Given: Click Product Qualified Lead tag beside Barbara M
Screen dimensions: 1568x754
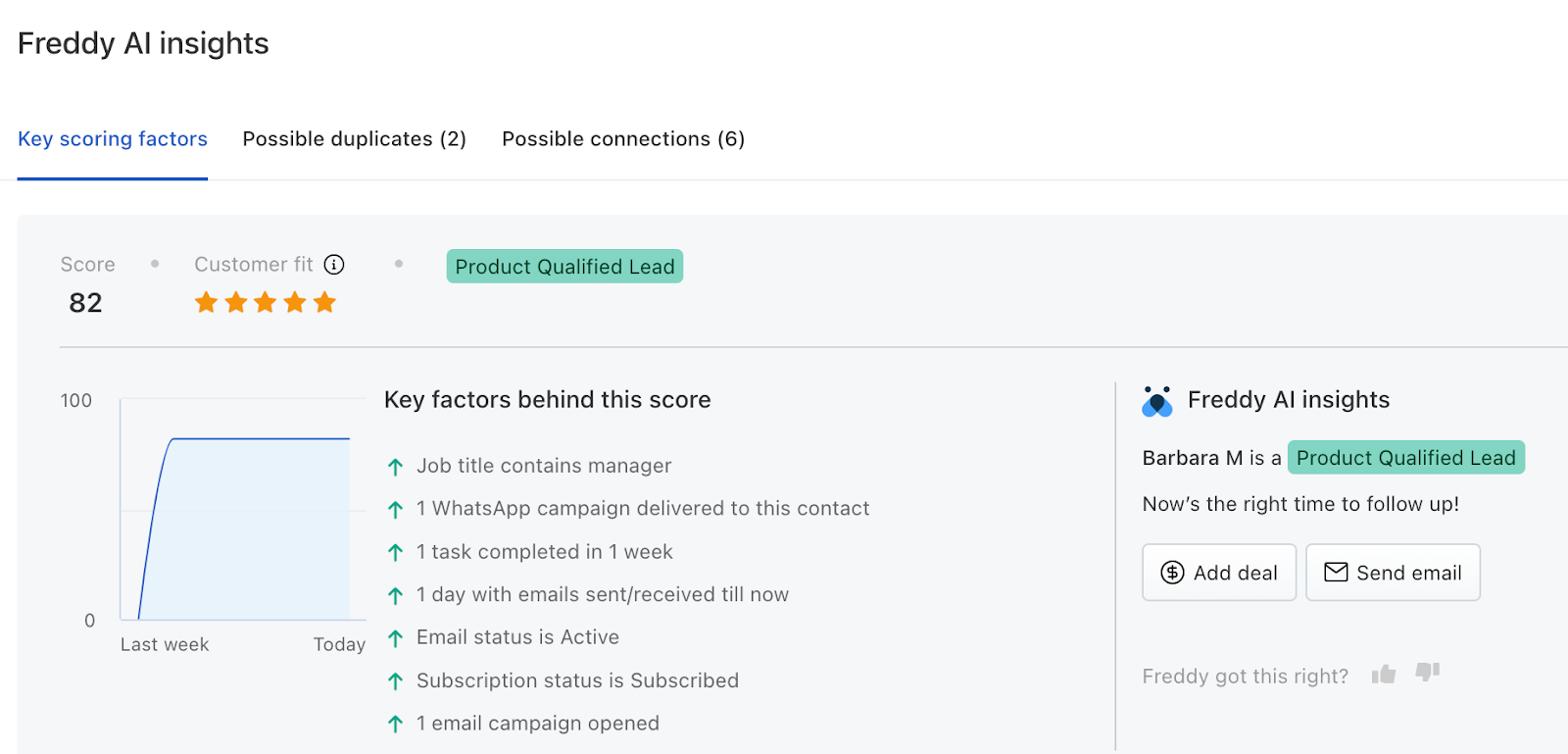Looking at the screenshot, I should [1405, 458].
